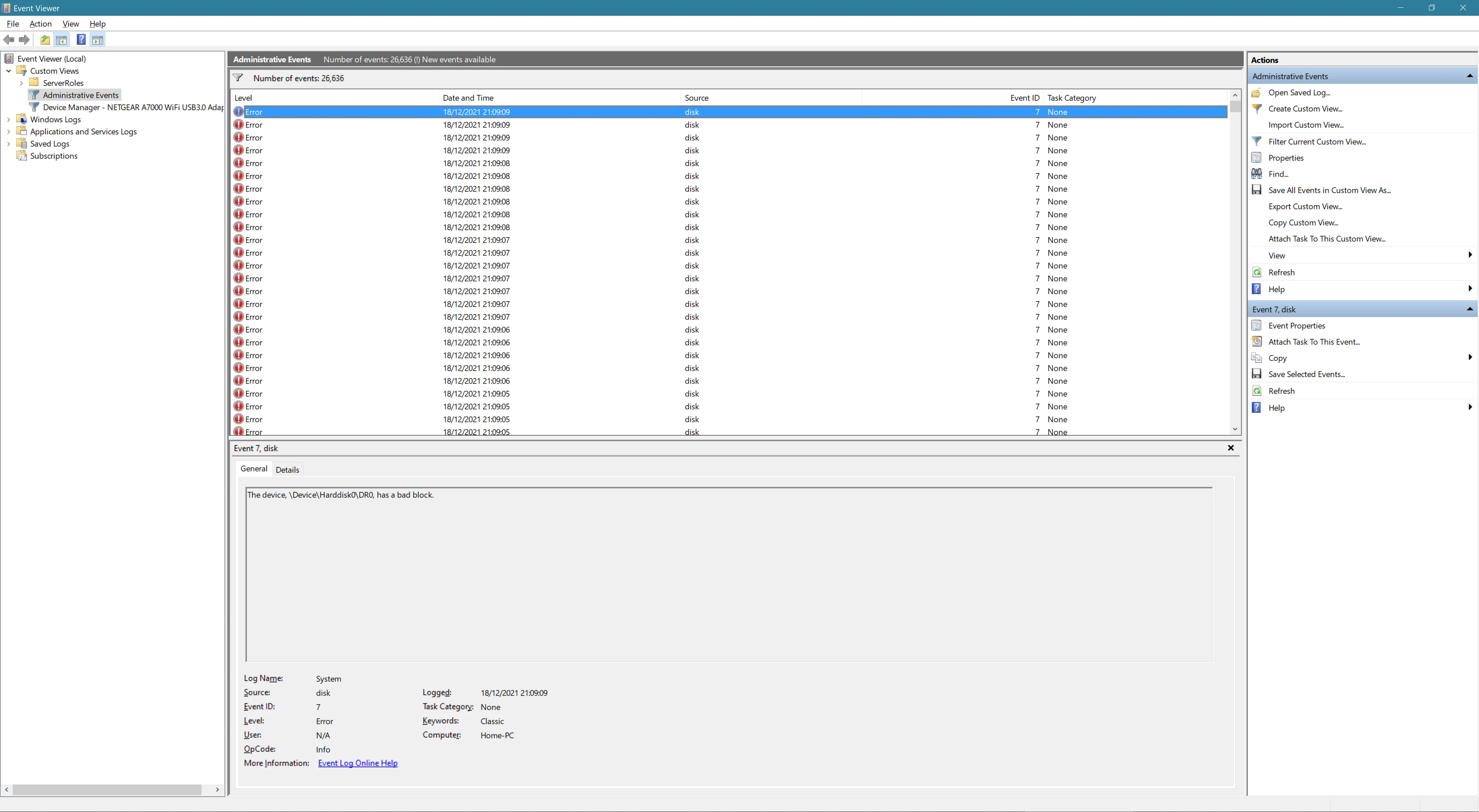Select the Subscriptions tree item

(x=54, y=156)
